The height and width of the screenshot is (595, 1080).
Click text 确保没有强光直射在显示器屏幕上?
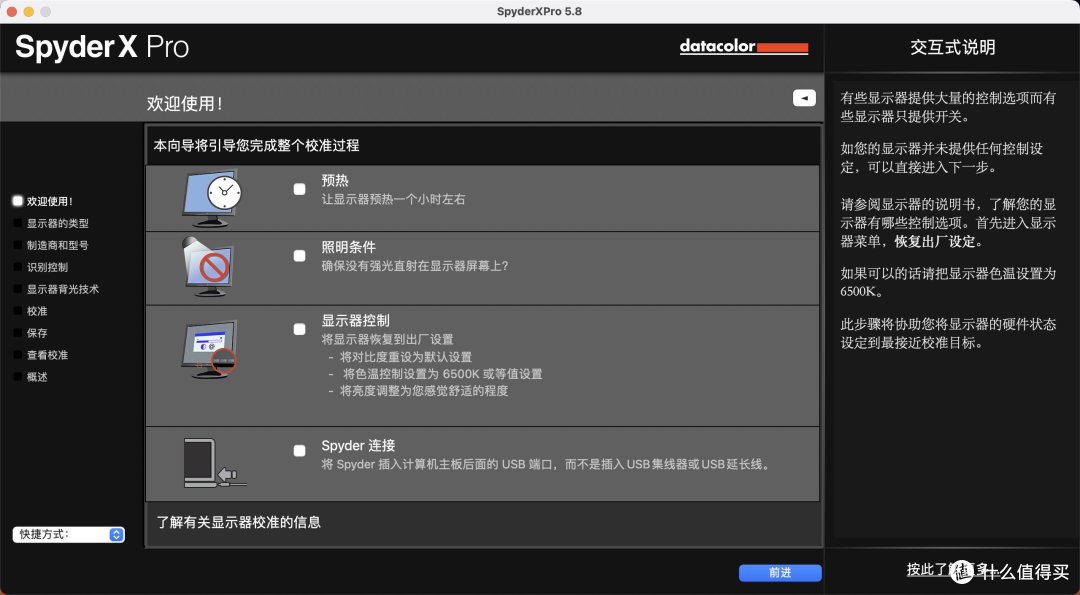point(415,266)
